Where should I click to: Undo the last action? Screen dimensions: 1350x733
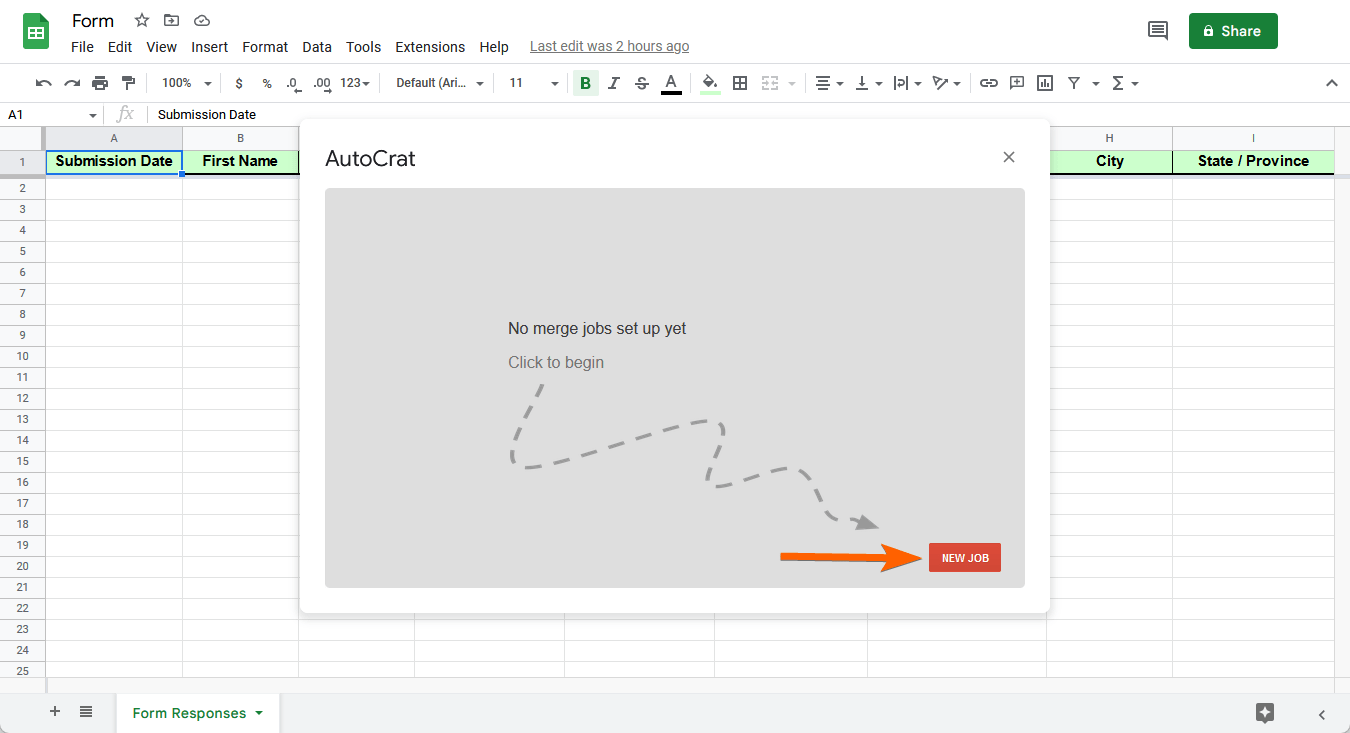click(x=44, y=83)
